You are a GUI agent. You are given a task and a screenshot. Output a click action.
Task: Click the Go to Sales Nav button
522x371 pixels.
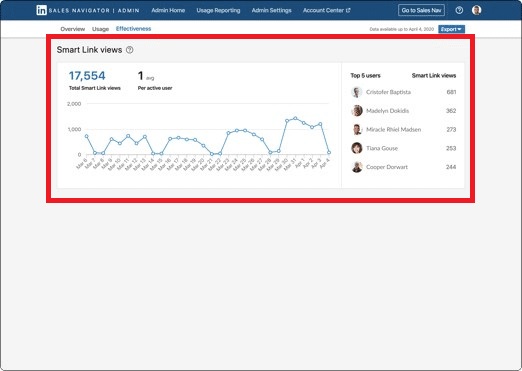(421, 10)
